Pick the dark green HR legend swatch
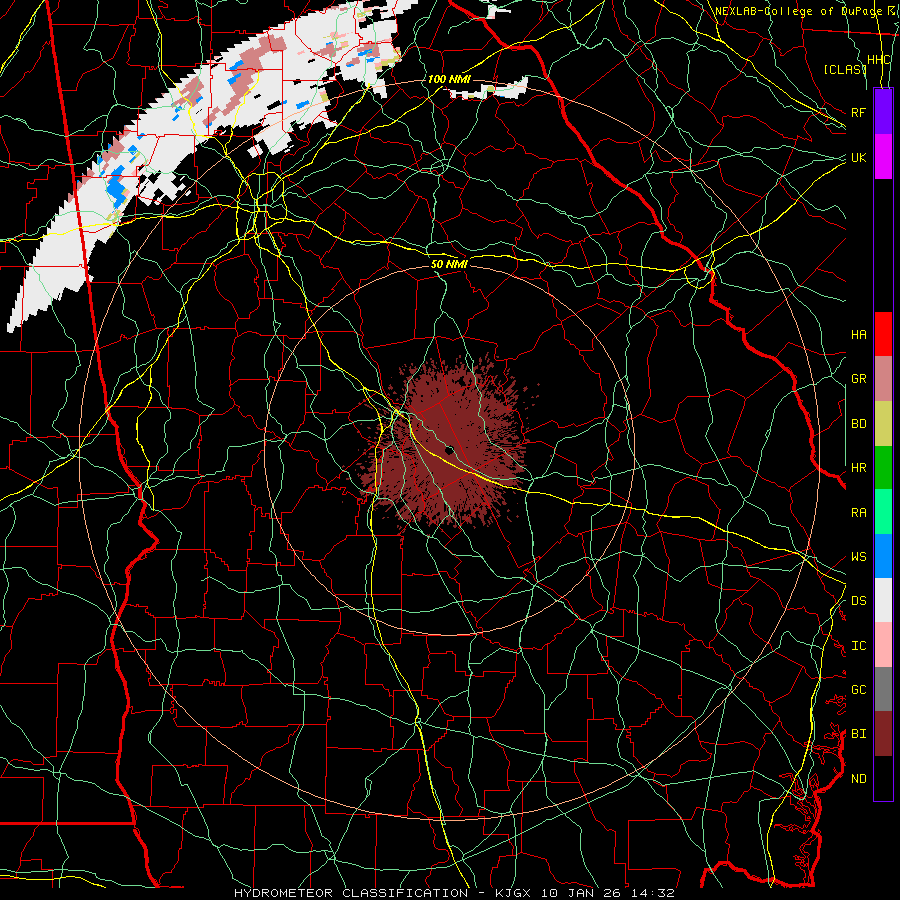 pyautogui.click(x=883, y=468)
